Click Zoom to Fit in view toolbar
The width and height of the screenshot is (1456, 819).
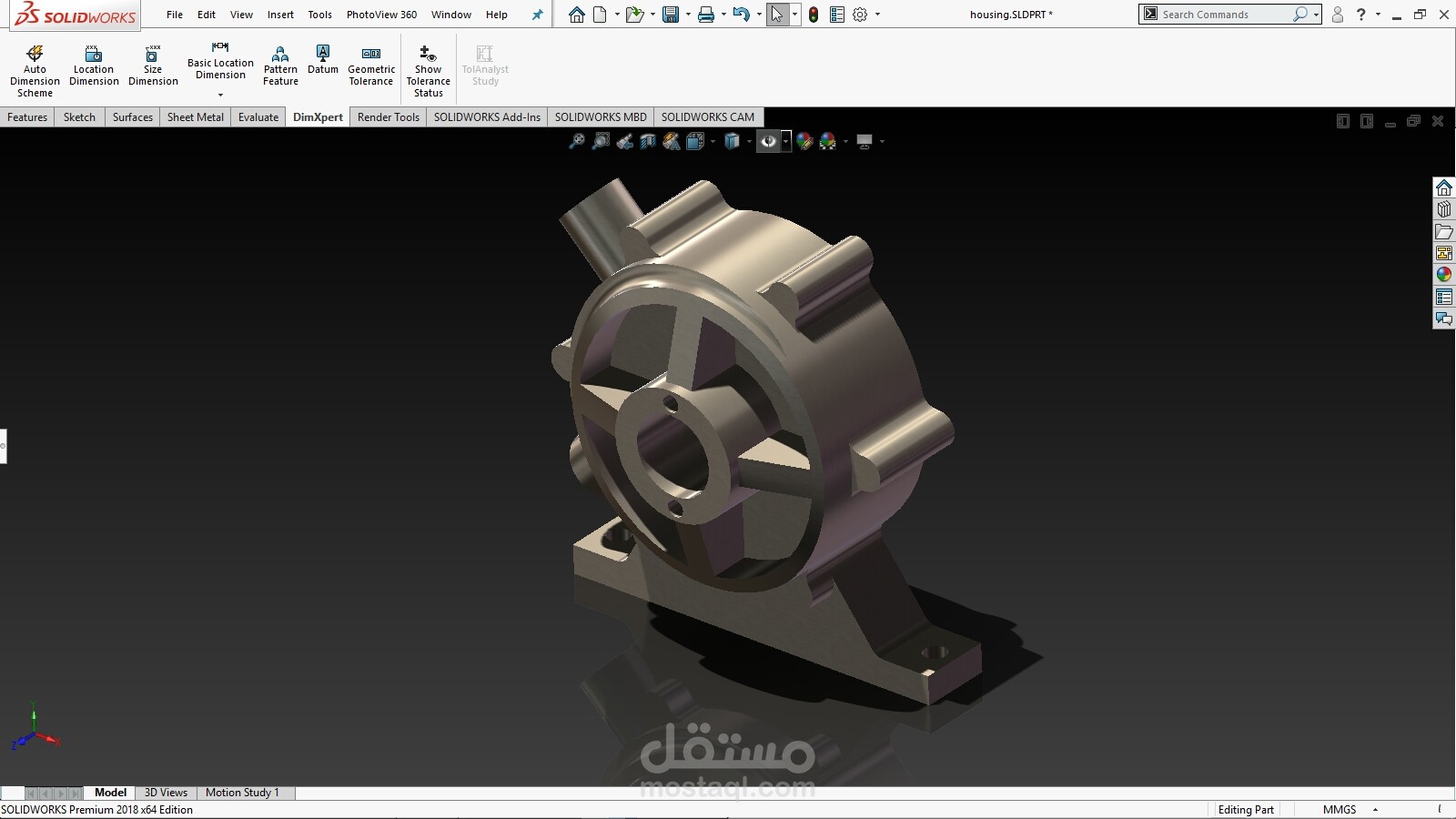point(577,141)
